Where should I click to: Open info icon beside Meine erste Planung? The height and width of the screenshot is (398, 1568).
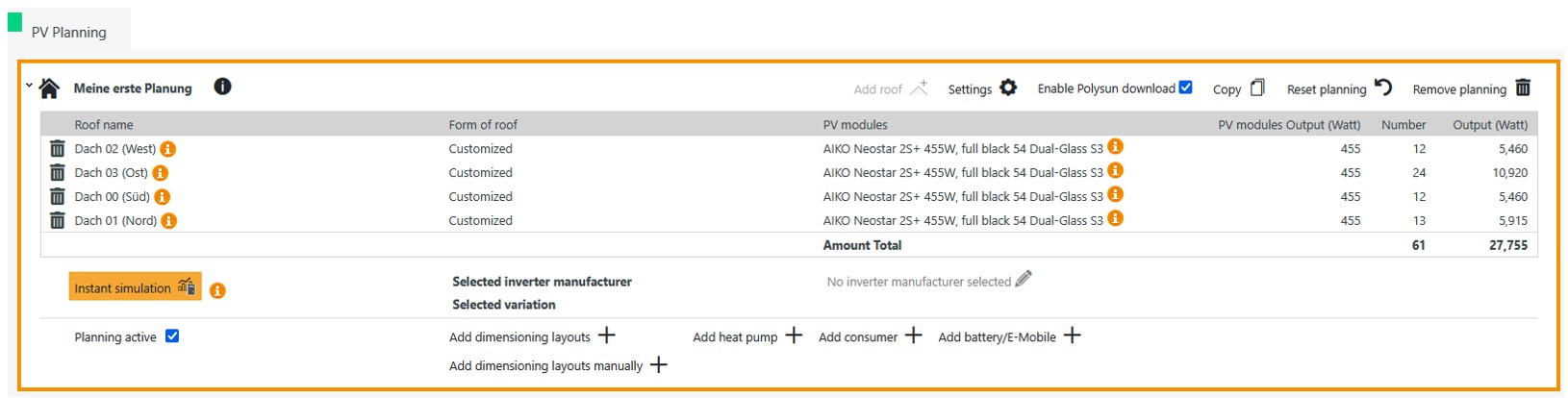point(222,87)
